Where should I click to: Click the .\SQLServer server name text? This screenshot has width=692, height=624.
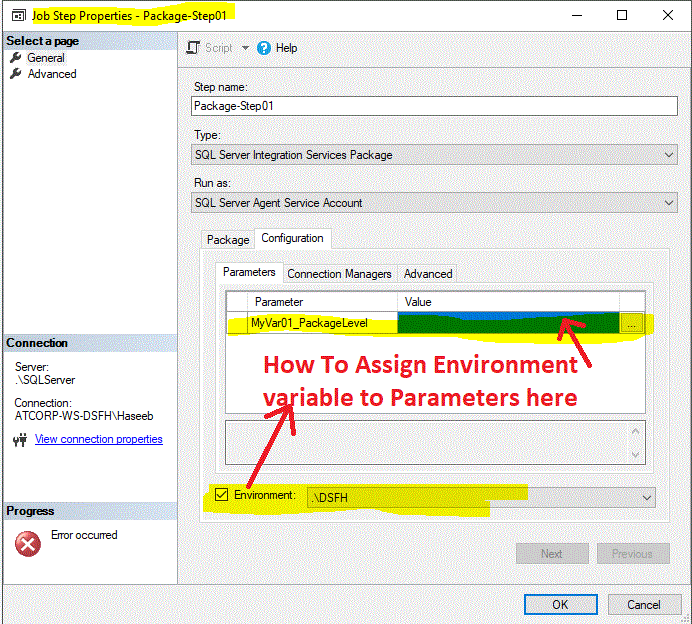[45, 380]
